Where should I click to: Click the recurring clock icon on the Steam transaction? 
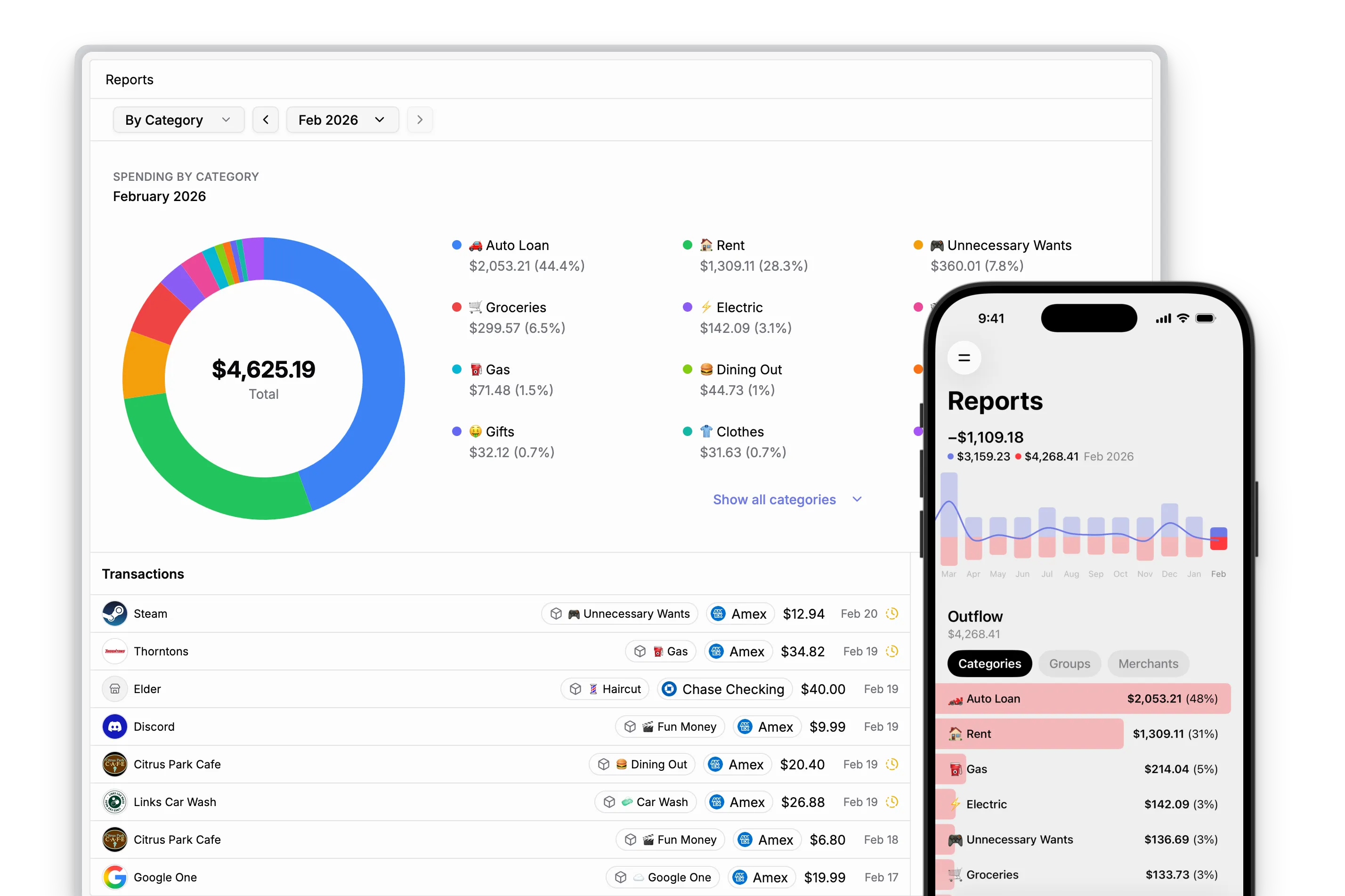(891, 613)
